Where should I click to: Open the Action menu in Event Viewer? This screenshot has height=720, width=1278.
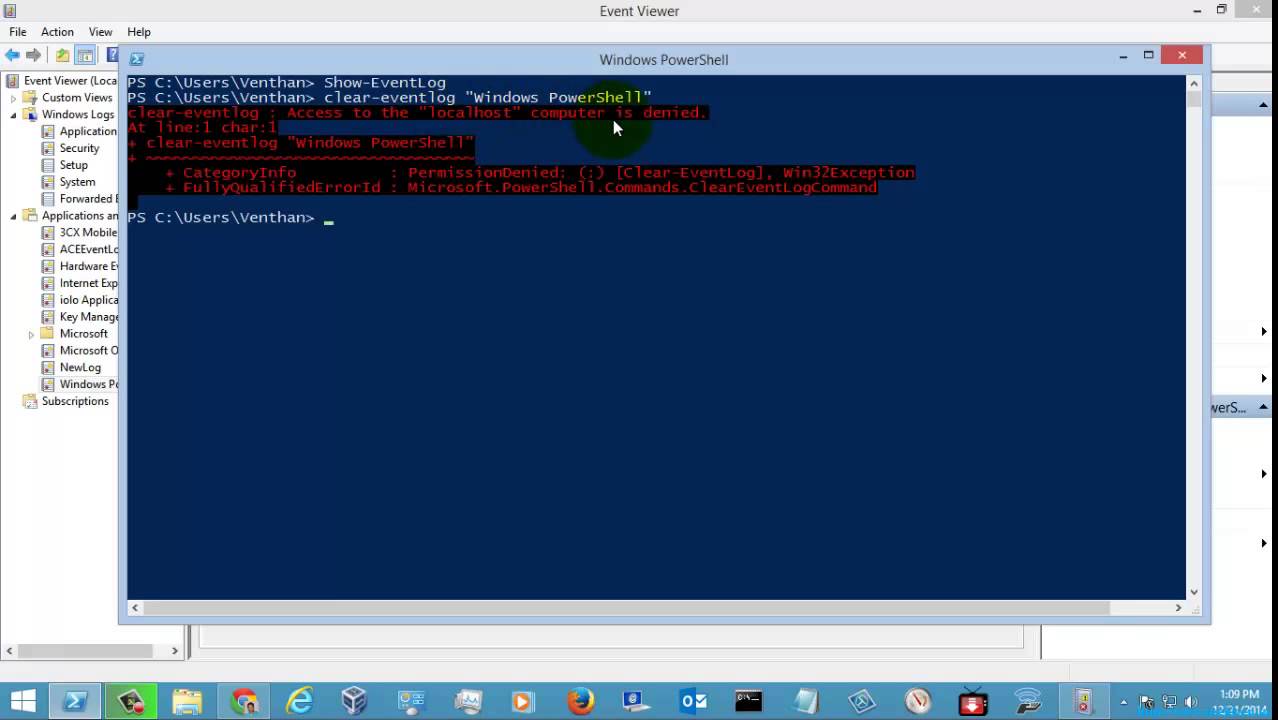[57, 32]
